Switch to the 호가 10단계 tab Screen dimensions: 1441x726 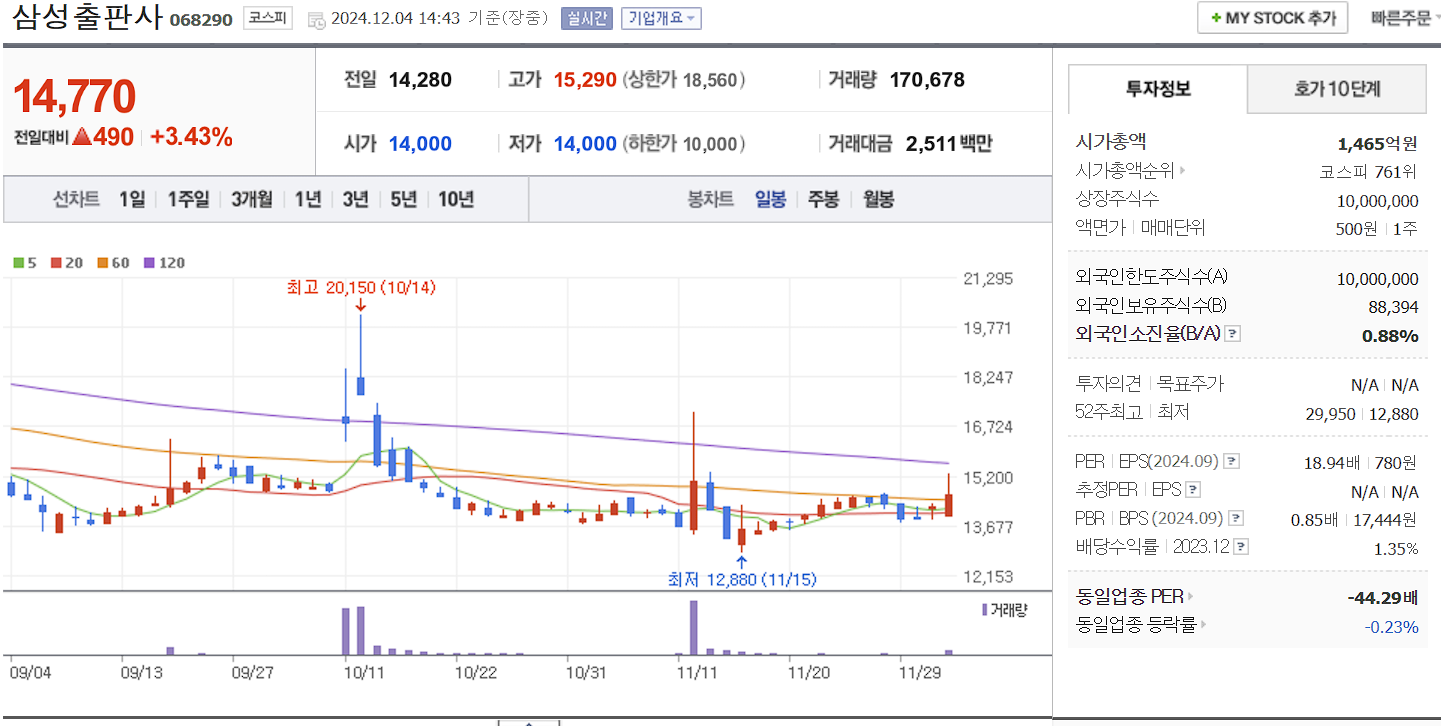[x=1336, y=89]
